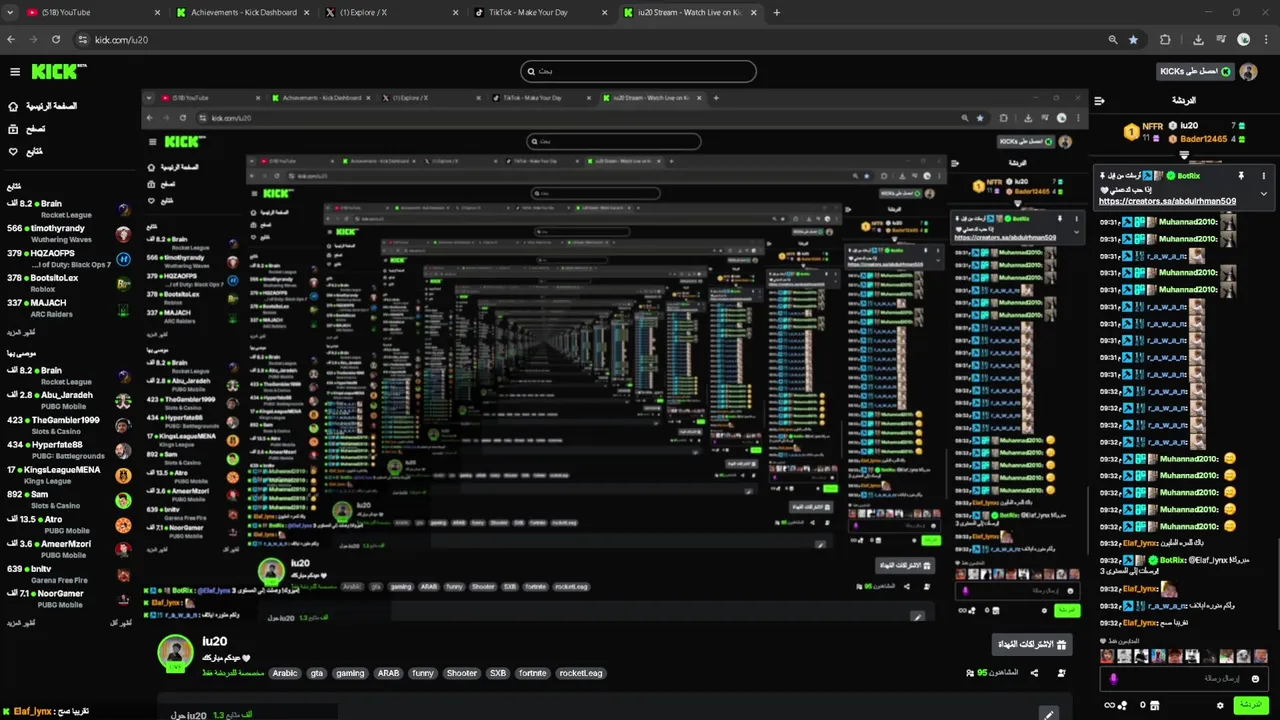Open the hamburger menu beside the Kick logo

pyautogui.click(x=15, y=72)
